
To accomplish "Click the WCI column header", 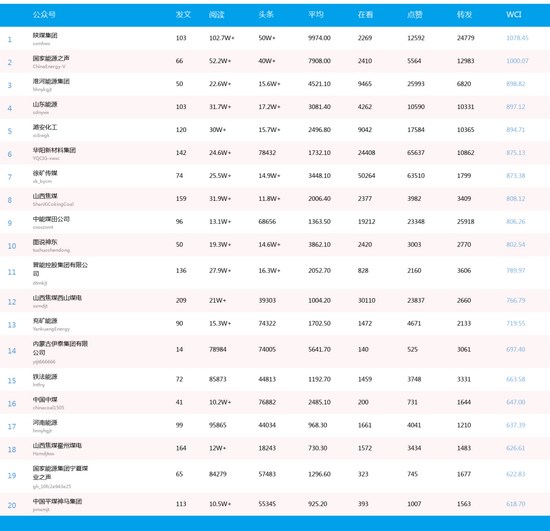I will pyautogui.click(x=514, y=14).
